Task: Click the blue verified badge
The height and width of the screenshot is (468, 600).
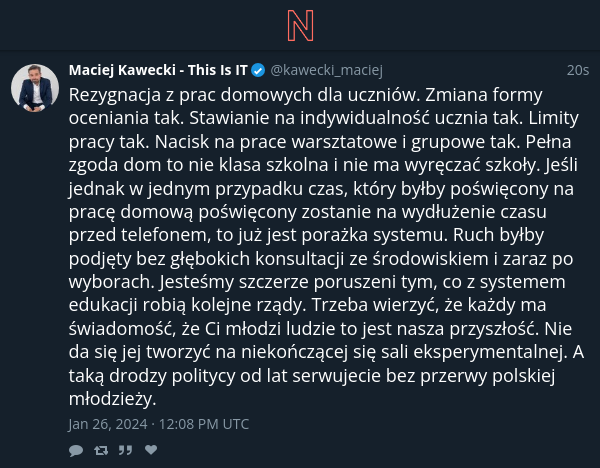Action: click(x=258, y=70)
